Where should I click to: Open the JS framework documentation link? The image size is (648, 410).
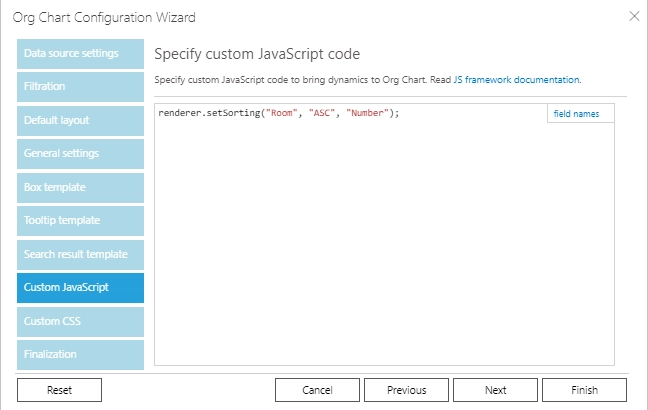point(517,80)
